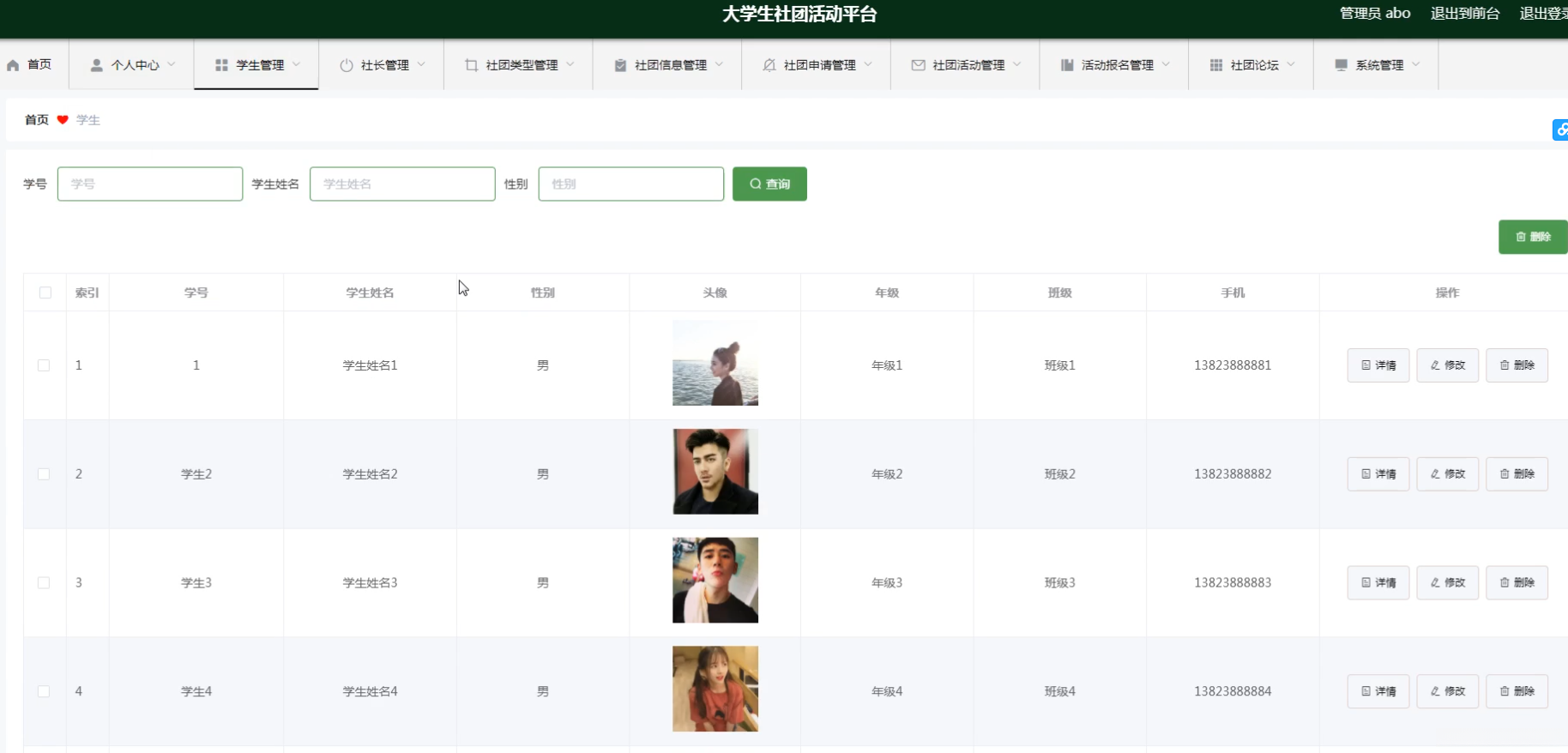Click the clipboard icon of 社团信息管理
This screenshot has height=753, width=1568.
click(620, 65)
